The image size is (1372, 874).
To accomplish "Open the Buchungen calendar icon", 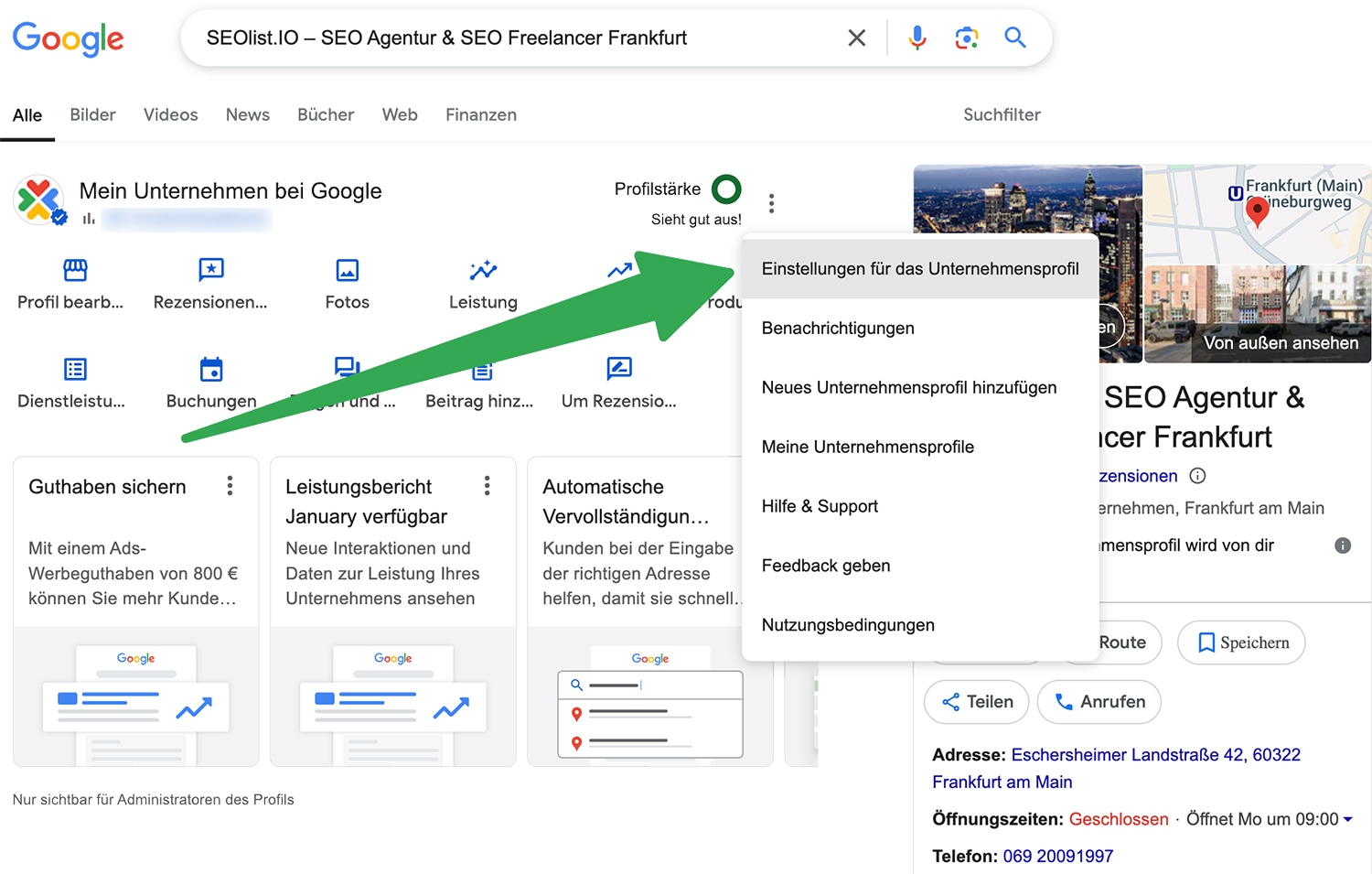I will 211,369.
